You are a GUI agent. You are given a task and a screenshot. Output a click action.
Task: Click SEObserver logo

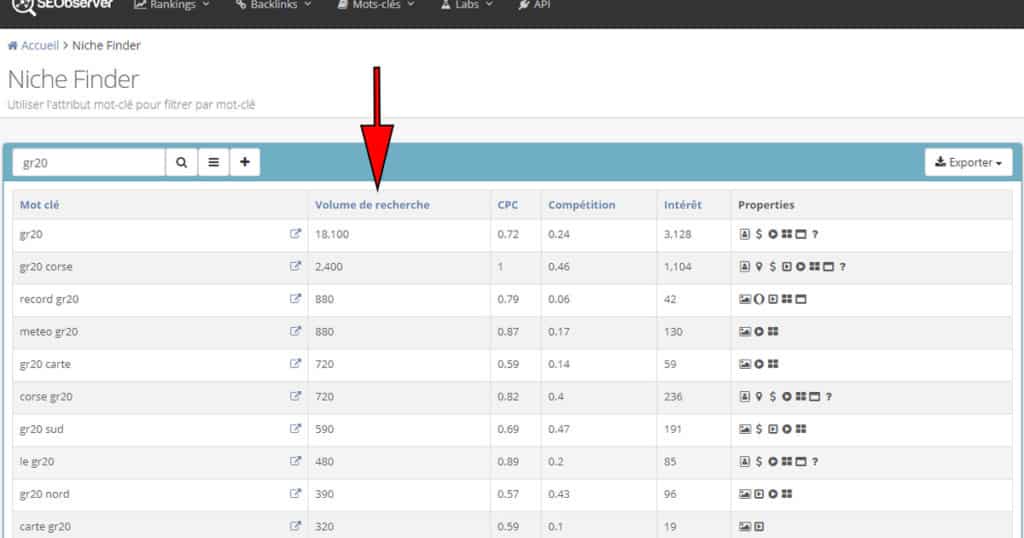click(x=63, y=5)
